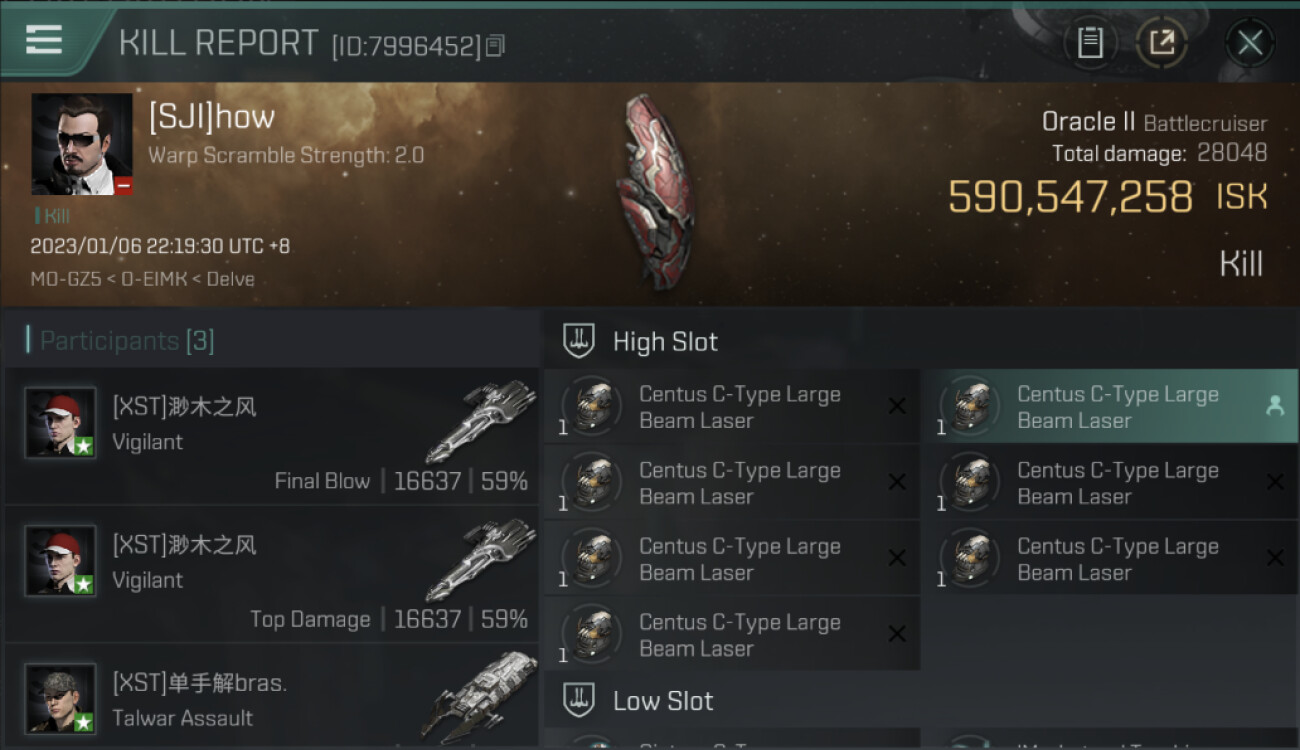Open the Final Blow Vigilant participant entry
Image resolution: width=1300 pixels, height=750 pixels.
point(272,436)
